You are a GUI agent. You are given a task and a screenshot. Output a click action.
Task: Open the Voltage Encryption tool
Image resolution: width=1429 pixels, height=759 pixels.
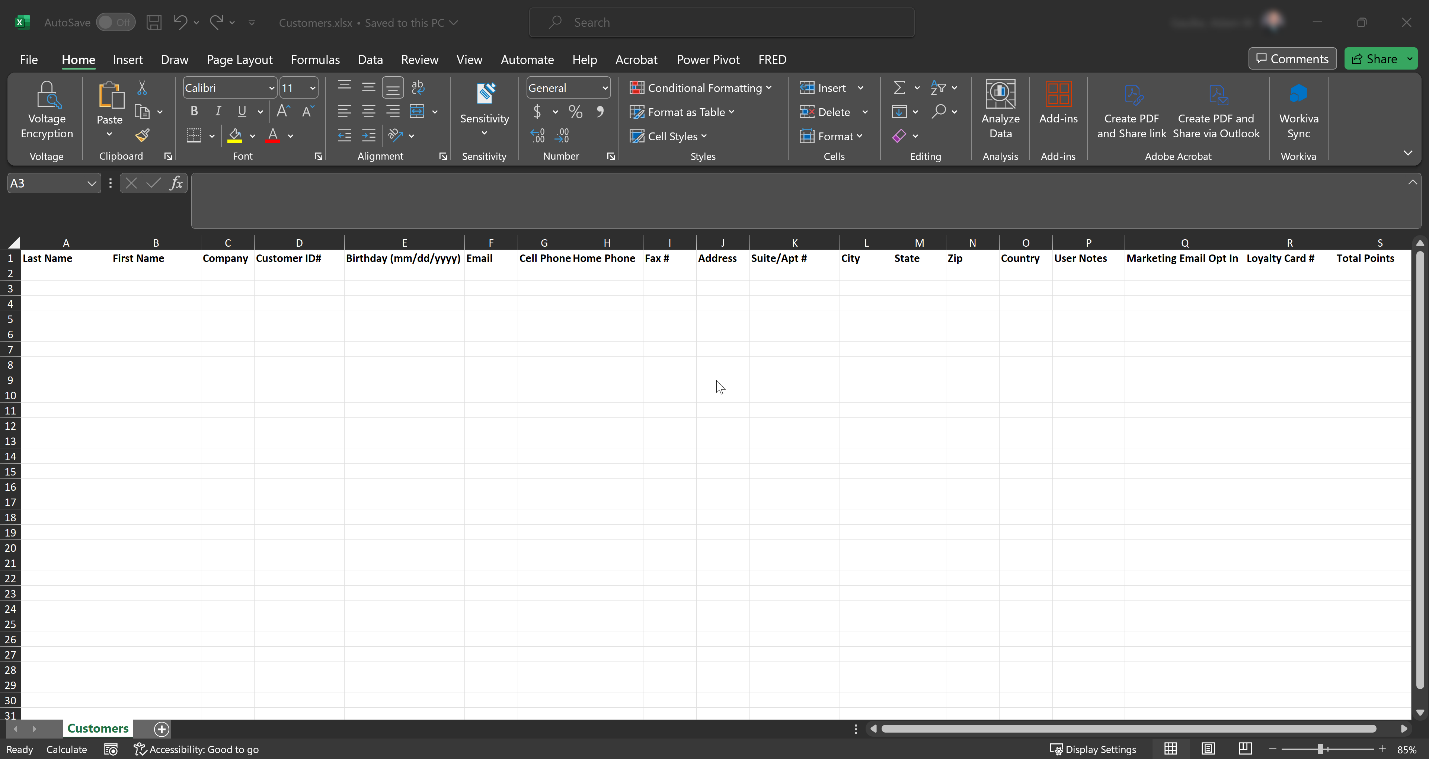47,110
